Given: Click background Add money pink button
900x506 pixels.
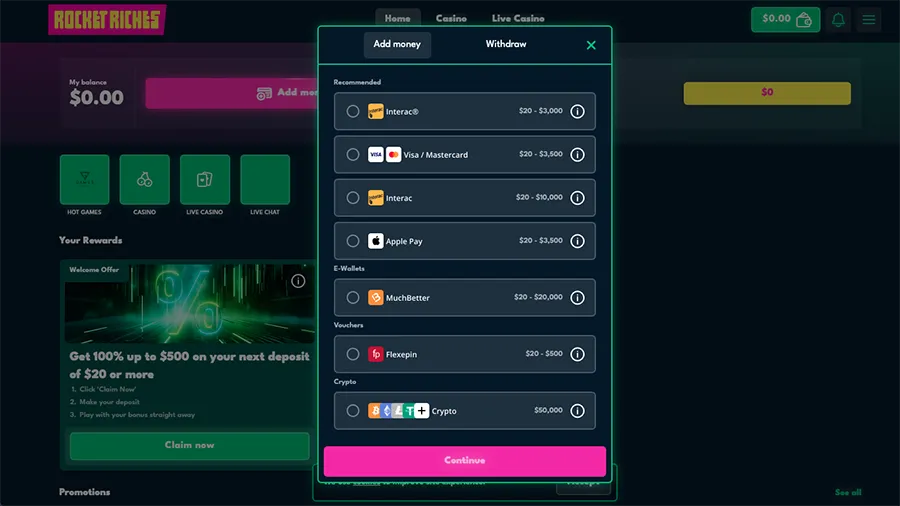Looking at the screenshot, I should (x=231, y=93).
